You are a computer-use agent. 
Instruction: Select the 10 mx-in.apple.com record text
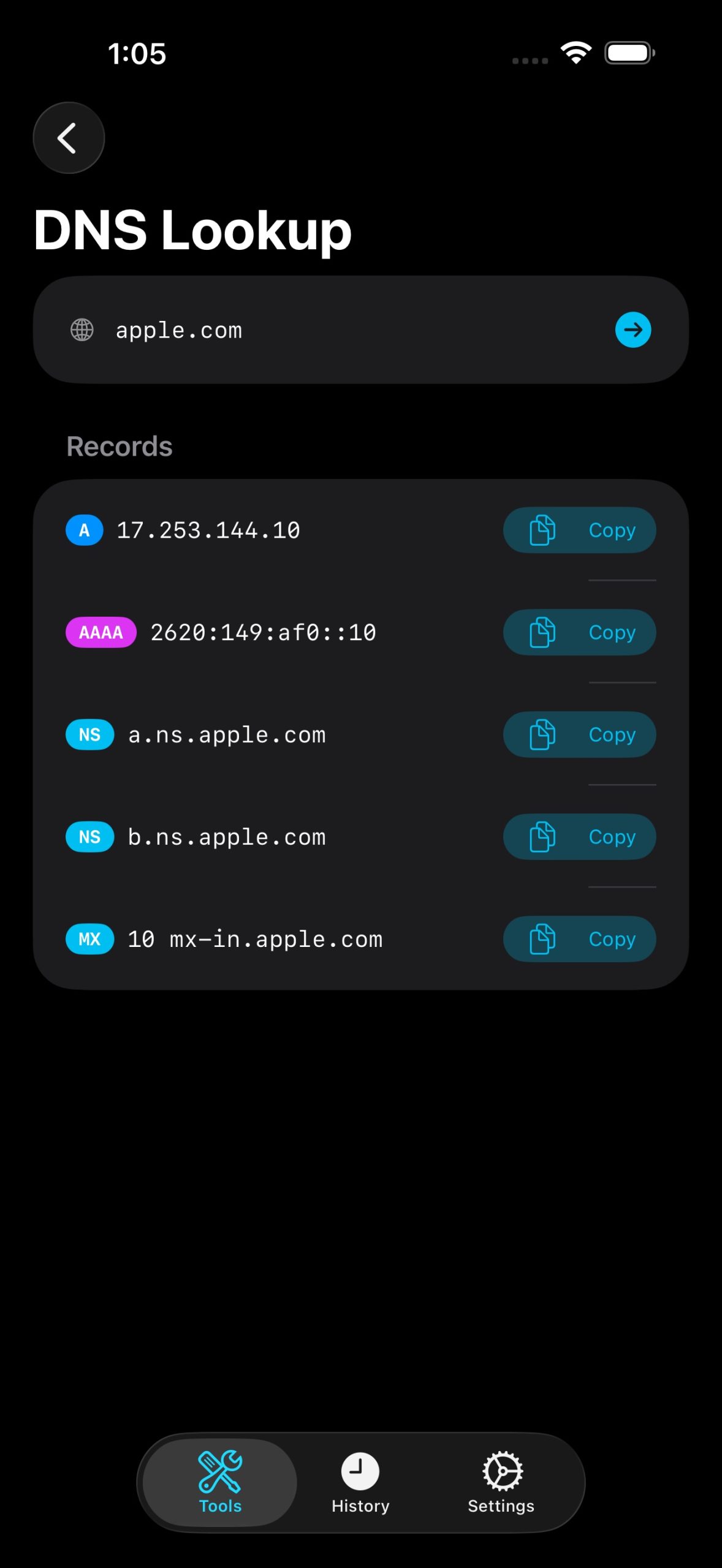255,939
